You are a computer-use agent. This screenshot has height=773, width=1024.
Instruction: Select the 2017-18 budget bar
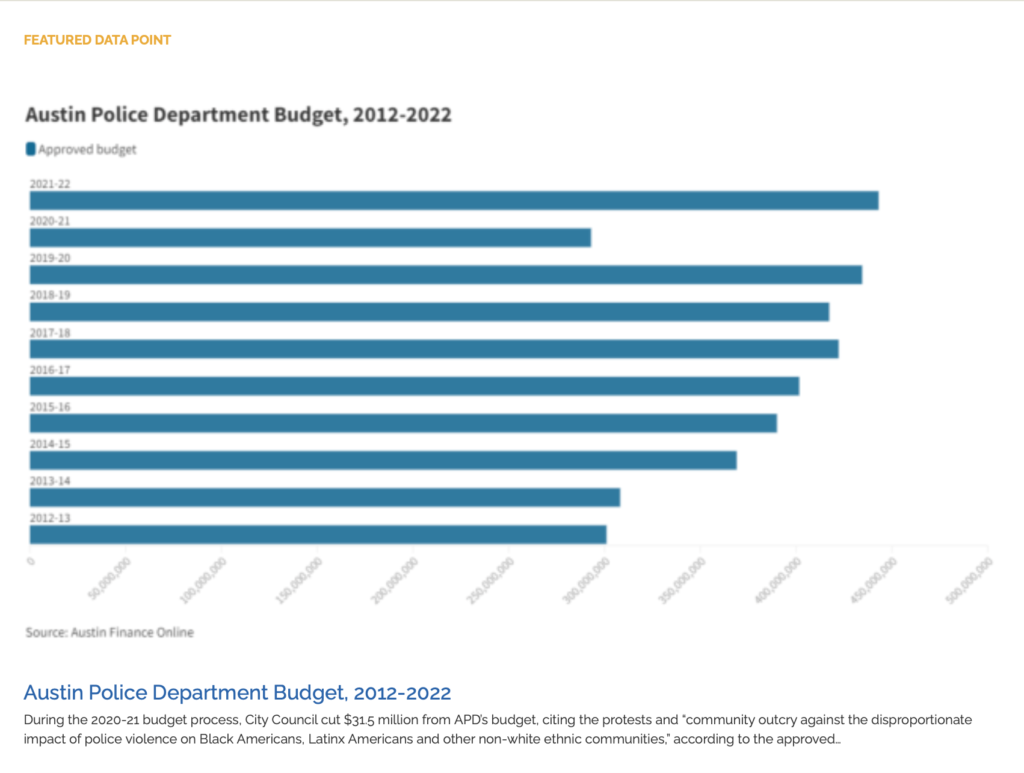434,349
